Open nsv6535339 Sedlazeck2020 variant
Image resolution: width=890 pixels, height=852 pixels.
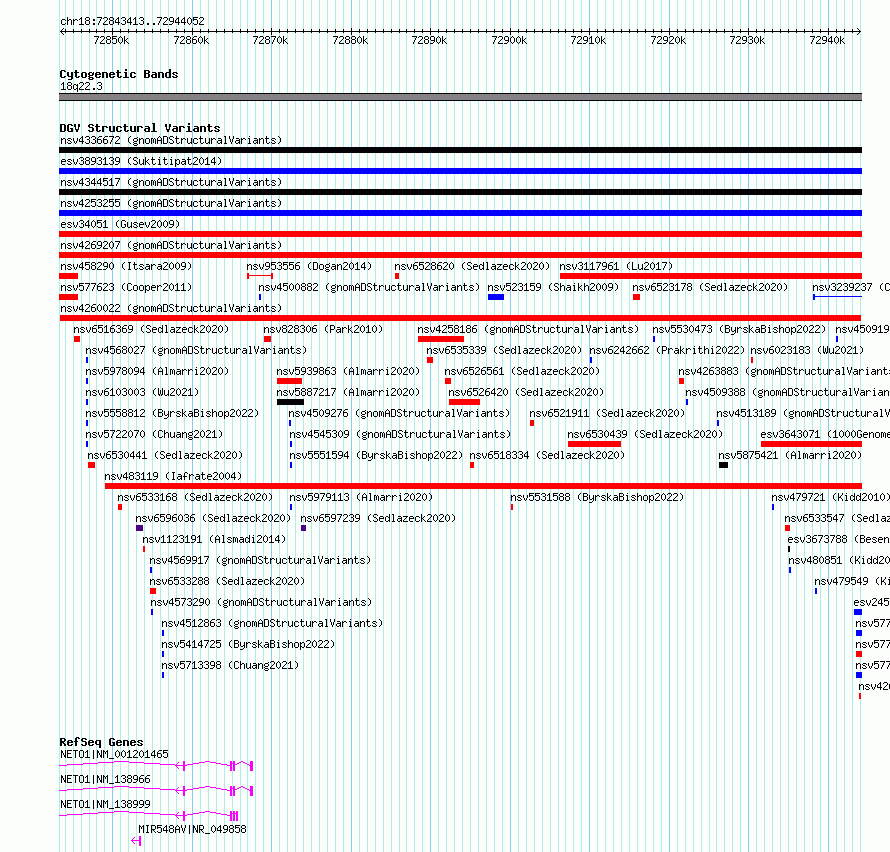504,350
